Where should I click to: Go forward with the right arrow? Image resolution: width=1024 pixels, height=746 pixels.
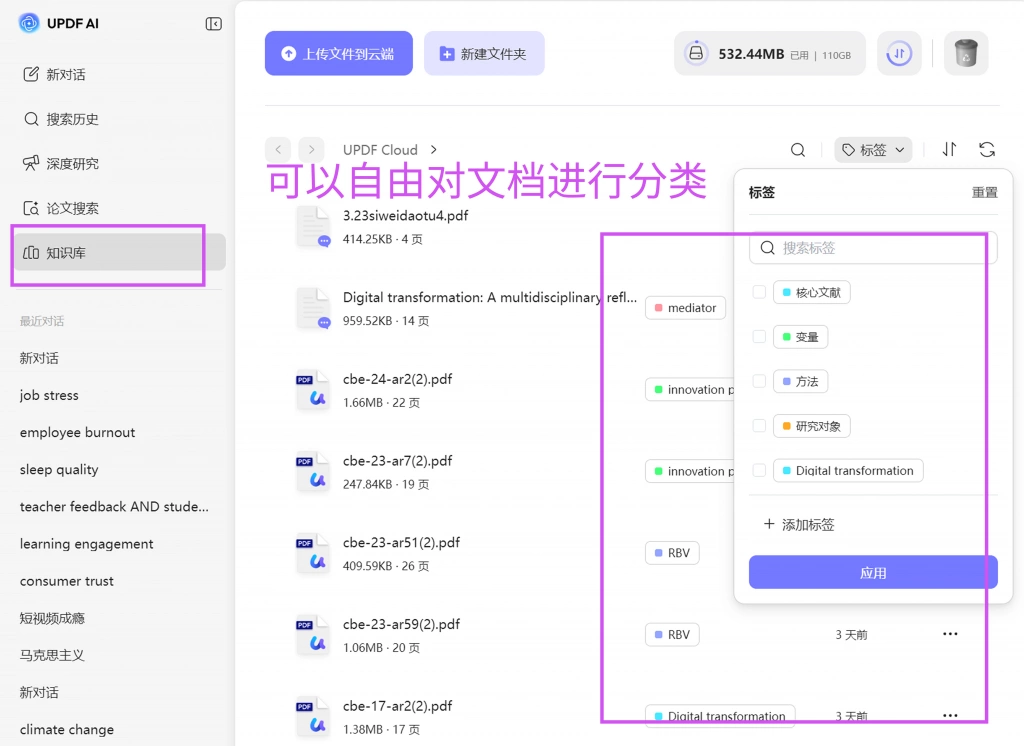tap(312, 150)
